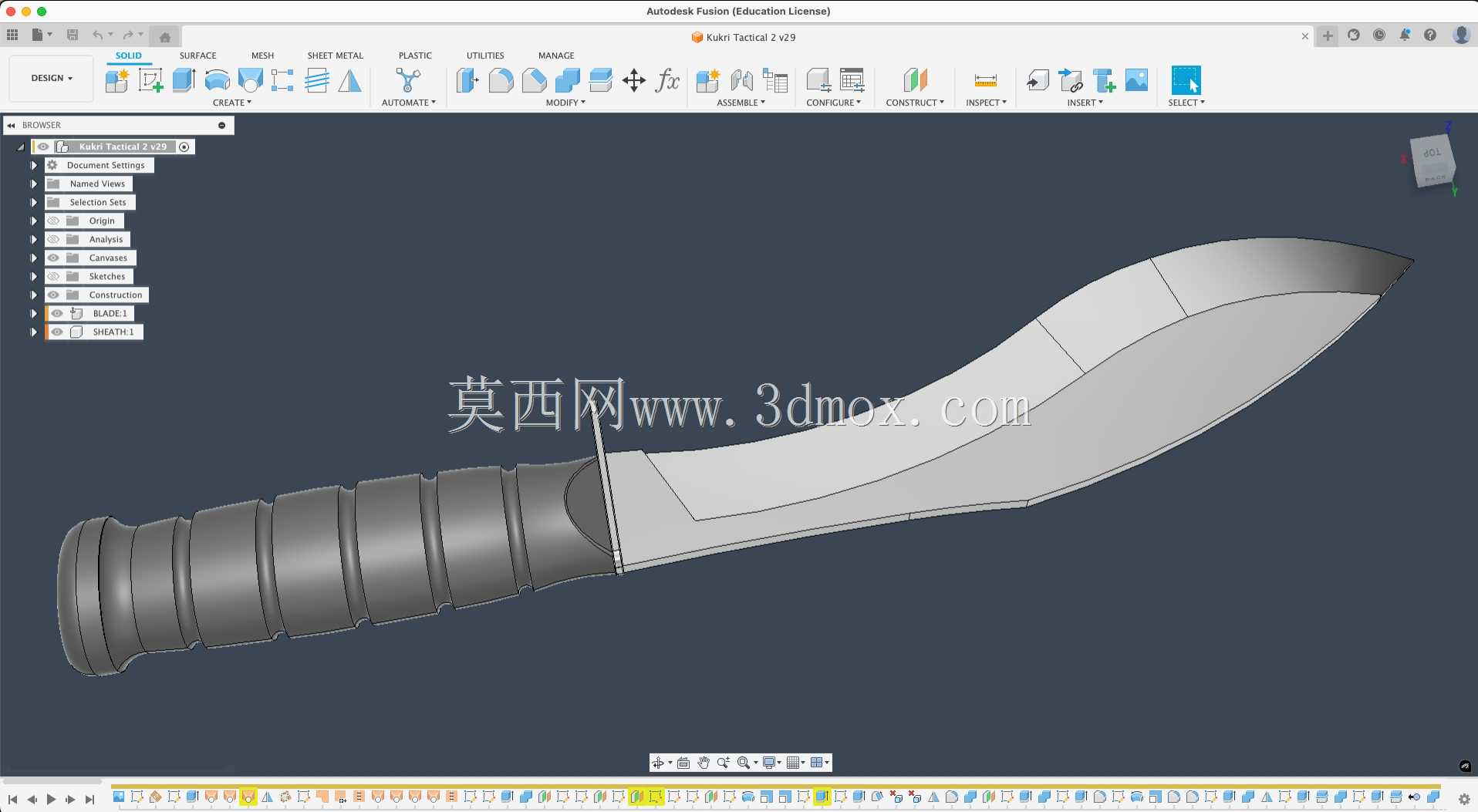
Task: Toggle visibility of Sketches folder
Action: (53, 276)
